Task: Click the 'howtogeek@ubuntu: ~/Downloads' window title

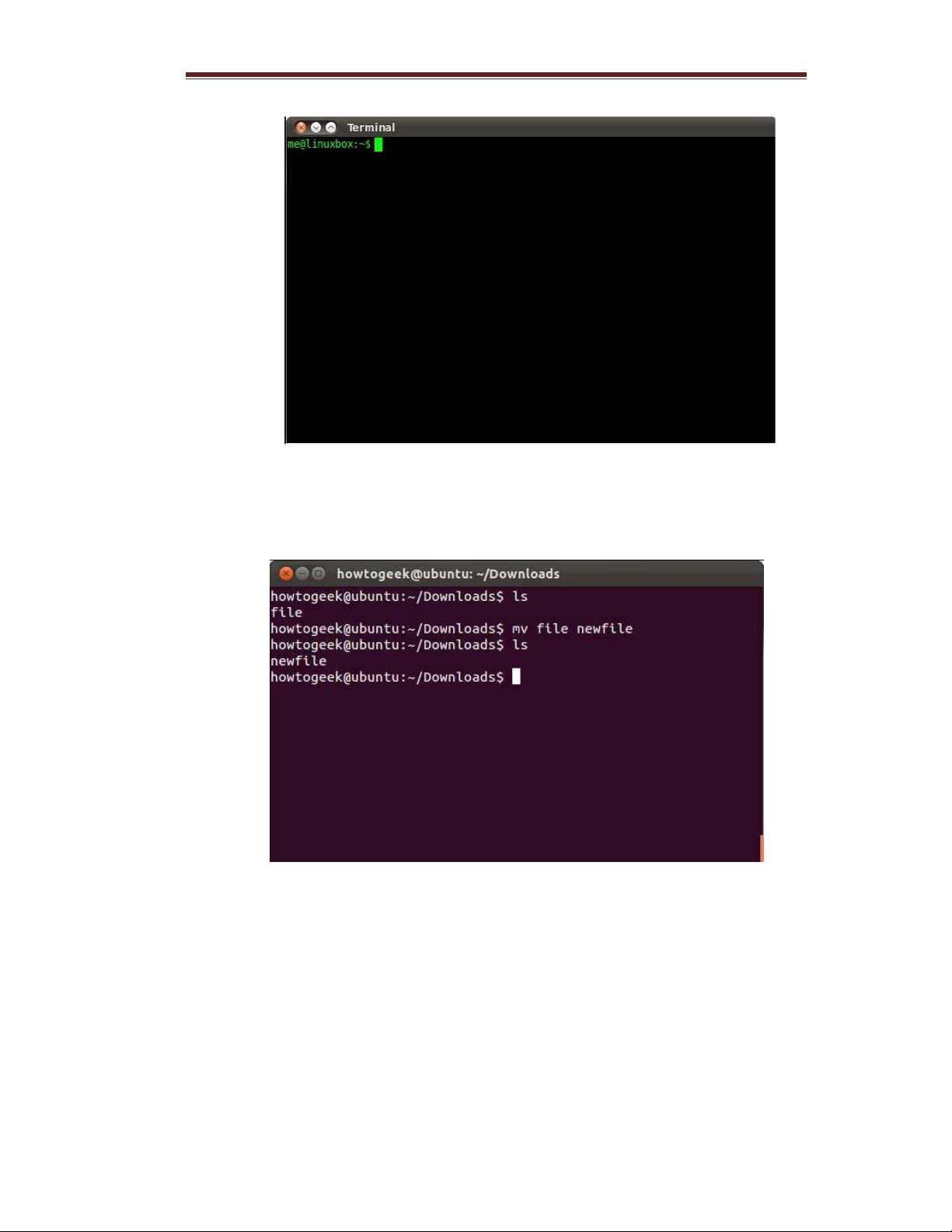Action: tap(448, 574)
